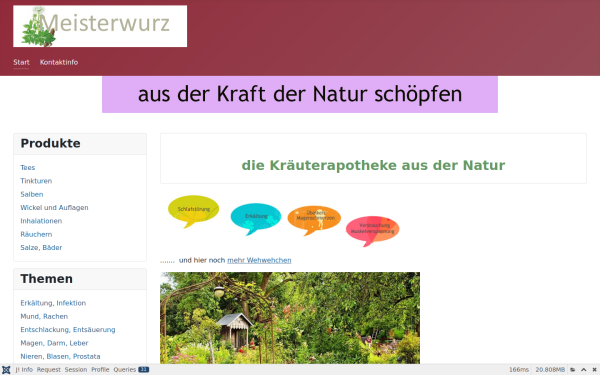Screen dimensions: 600x375
Task: Open Mund, Rachen topic link
Action: 44,316
